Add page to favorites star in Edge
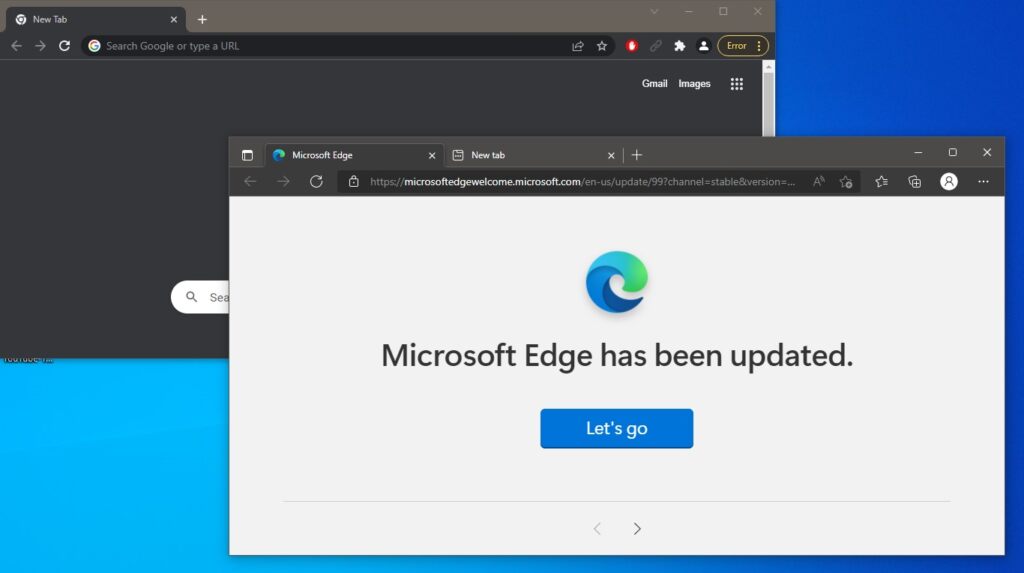Screen dimensions: 1024x573 (x=846, y=182)
